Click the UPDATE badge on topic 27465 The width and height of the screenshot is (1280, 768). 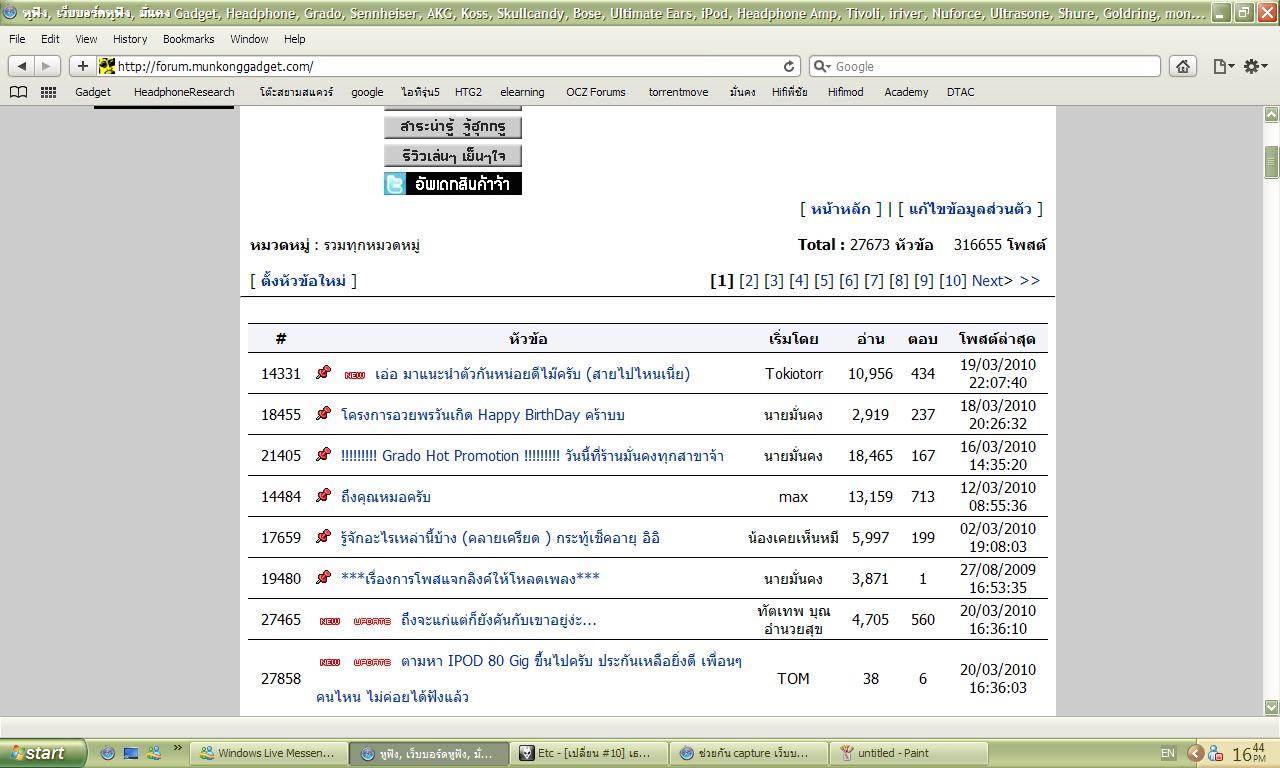pyautogui.click(x=372, y=621)
